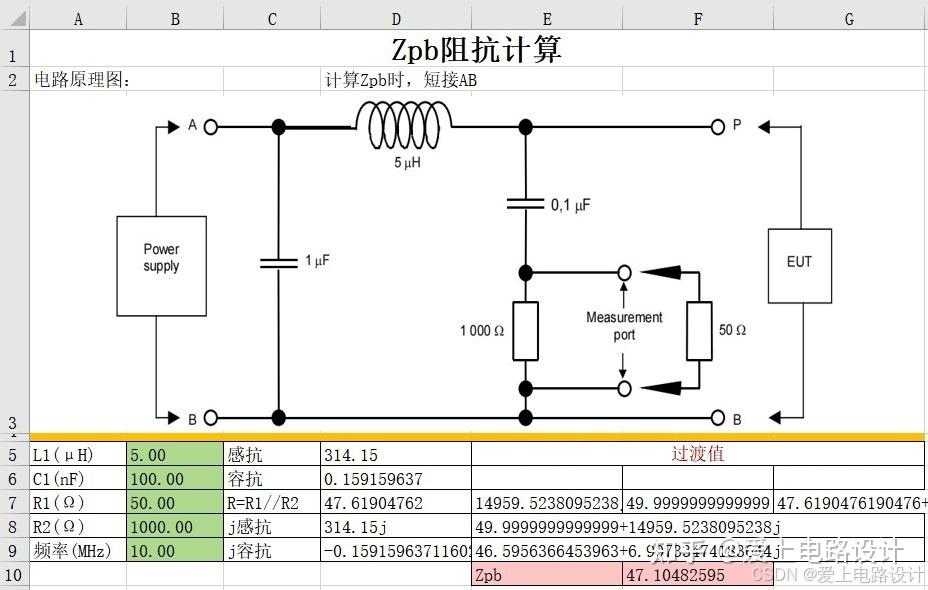Click the value cell '47.61904762'

(x=396, y=502)
